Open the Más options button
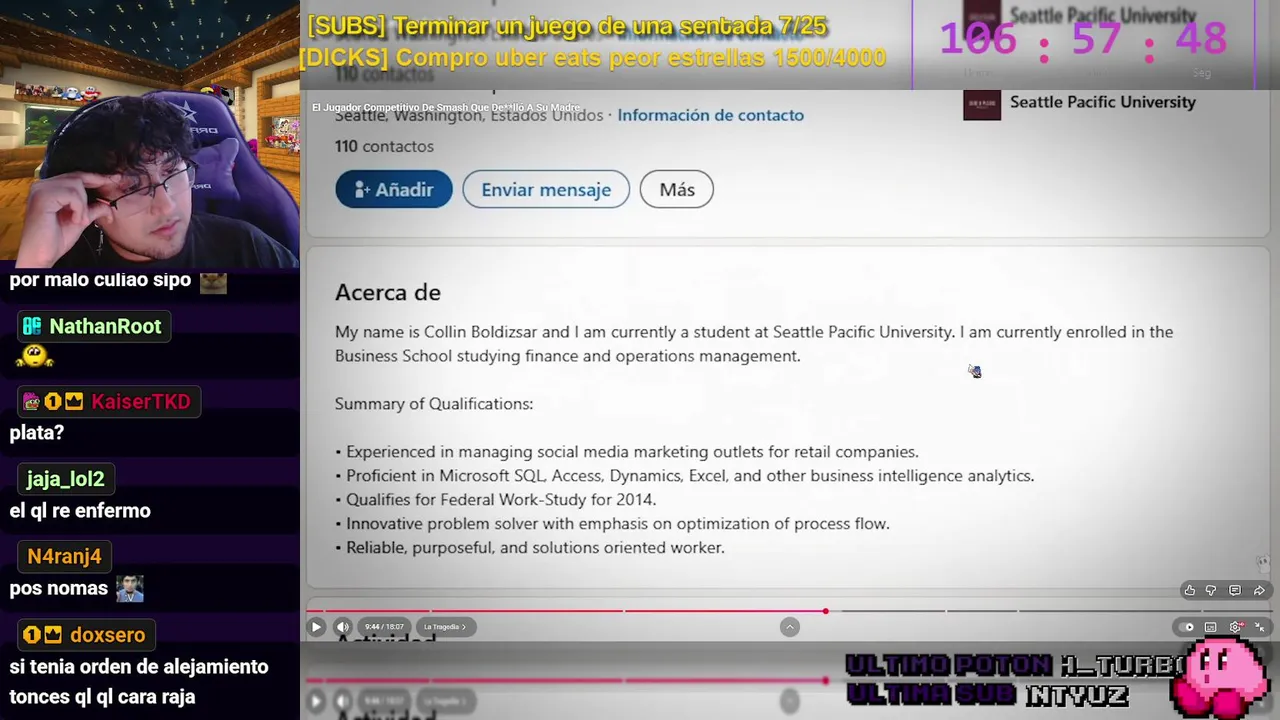The width and height of the screenshot is (1280, 720). coord(677,190)
